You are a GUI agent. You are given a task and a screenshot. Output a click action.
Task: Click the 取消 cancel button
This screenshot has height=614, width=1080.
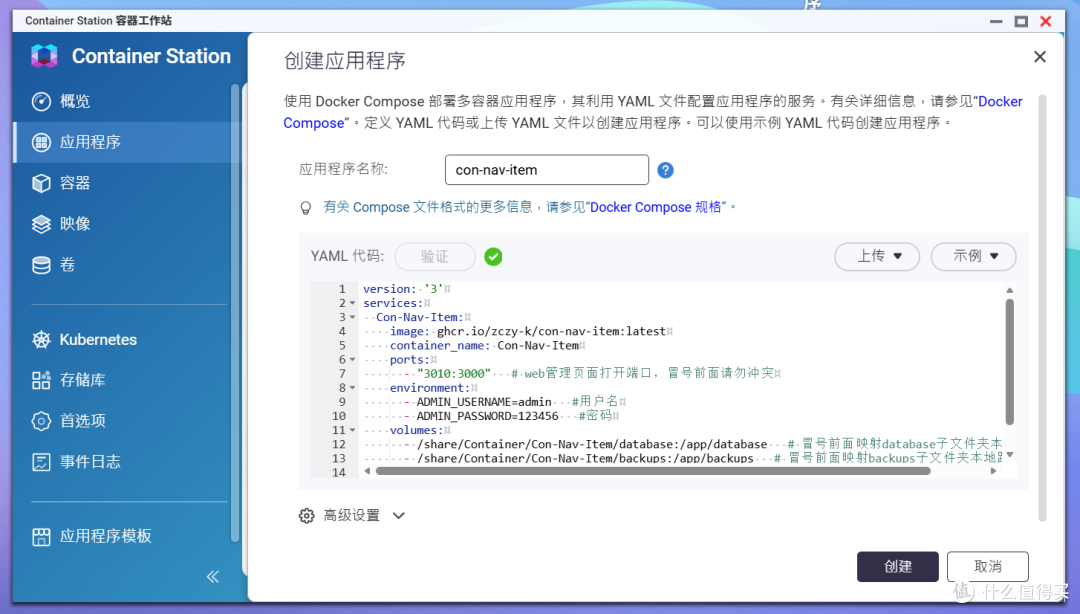[988, 566]
